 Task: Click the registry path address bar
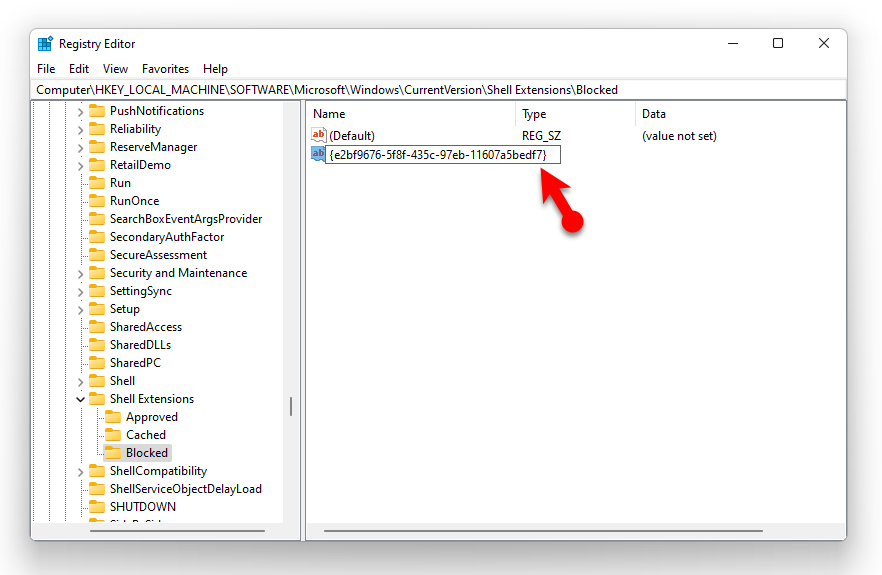pyautogui.click(x=440, y=89)
